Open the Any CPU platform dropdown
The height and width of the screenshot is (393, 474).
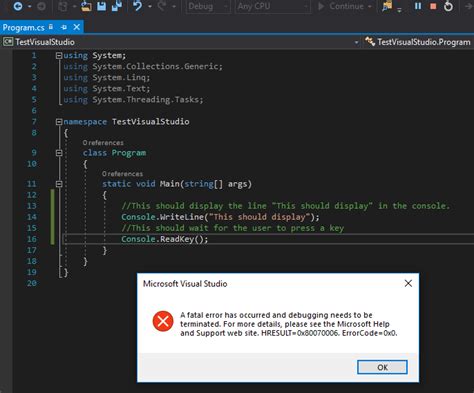click(x=273, y=6)
